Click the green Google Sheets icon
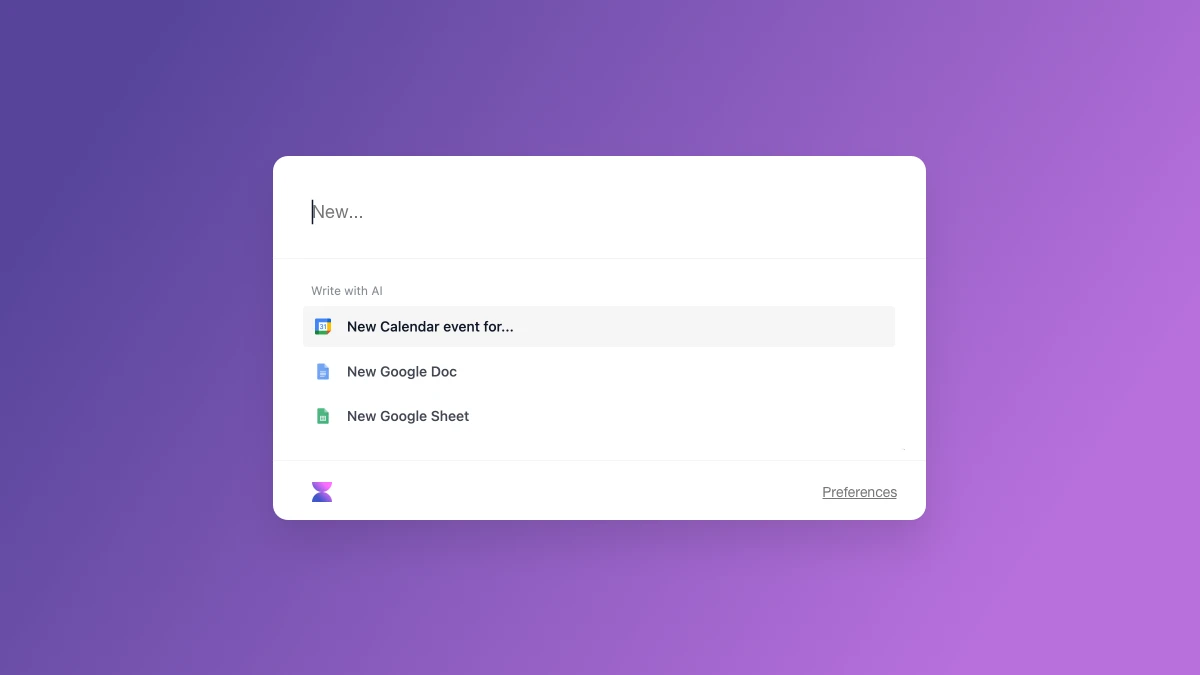Viewport: 1200px width, 675px height. (323, 417)
